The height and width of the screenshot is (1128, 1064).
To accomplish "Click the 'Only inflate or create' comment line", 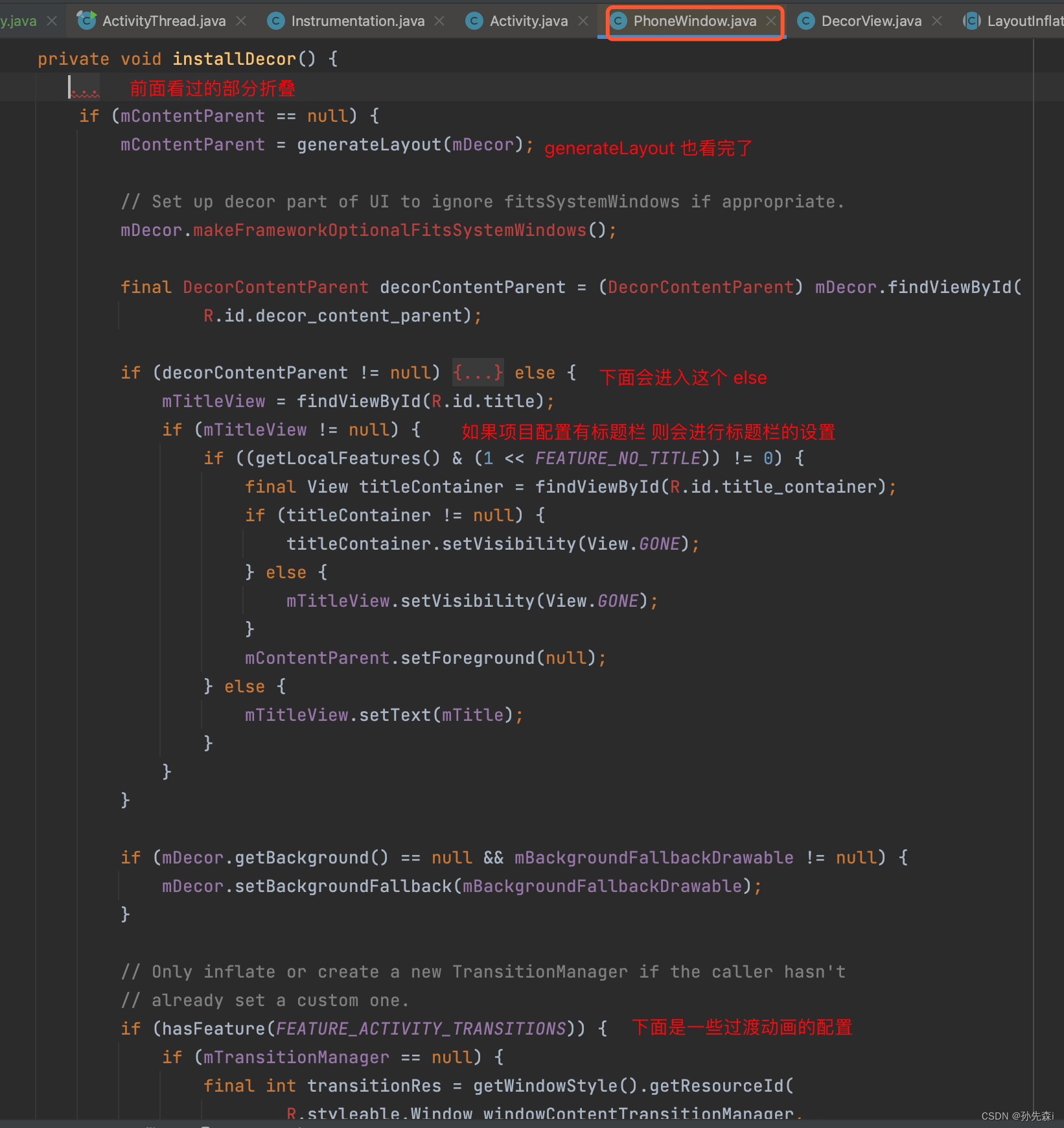I will [x=483, y=971].
